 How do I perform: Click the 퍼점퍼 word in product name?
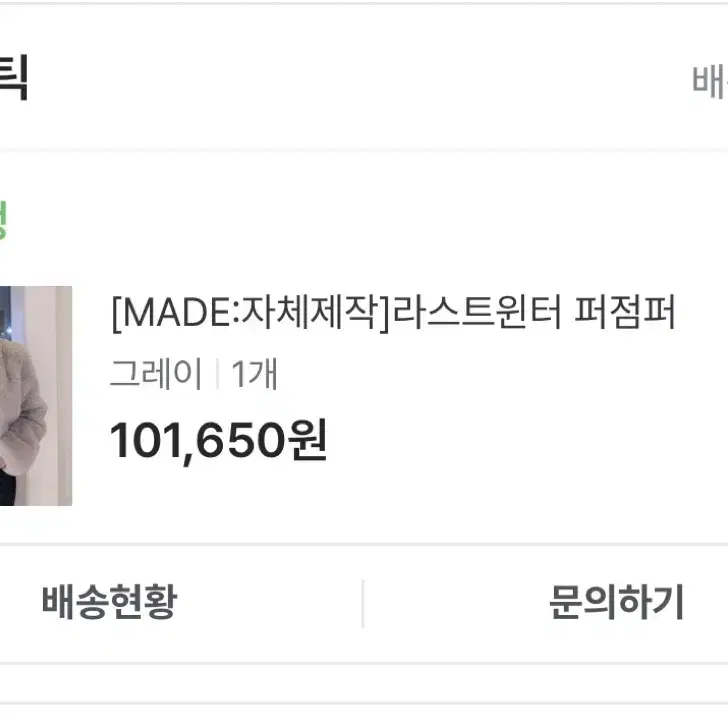(625, 312)
